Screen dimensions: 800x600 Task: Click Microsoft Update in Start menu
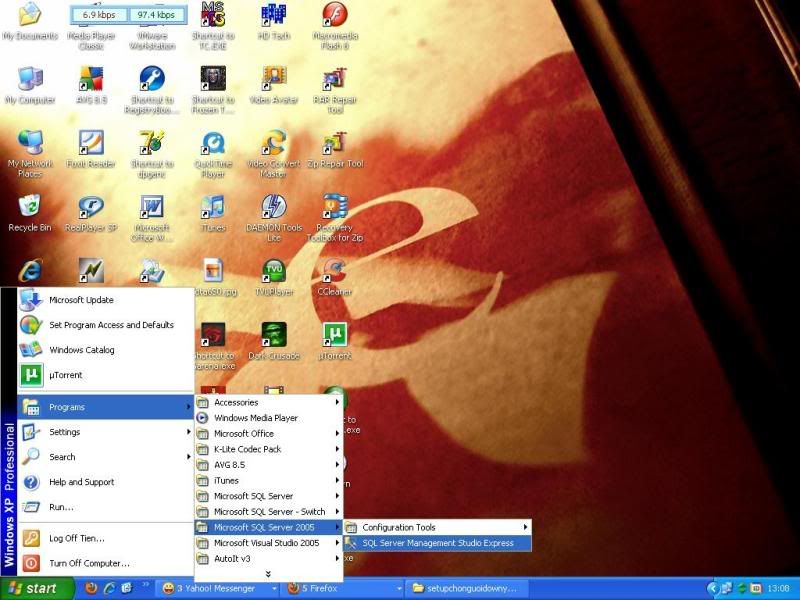coord(106,300)
